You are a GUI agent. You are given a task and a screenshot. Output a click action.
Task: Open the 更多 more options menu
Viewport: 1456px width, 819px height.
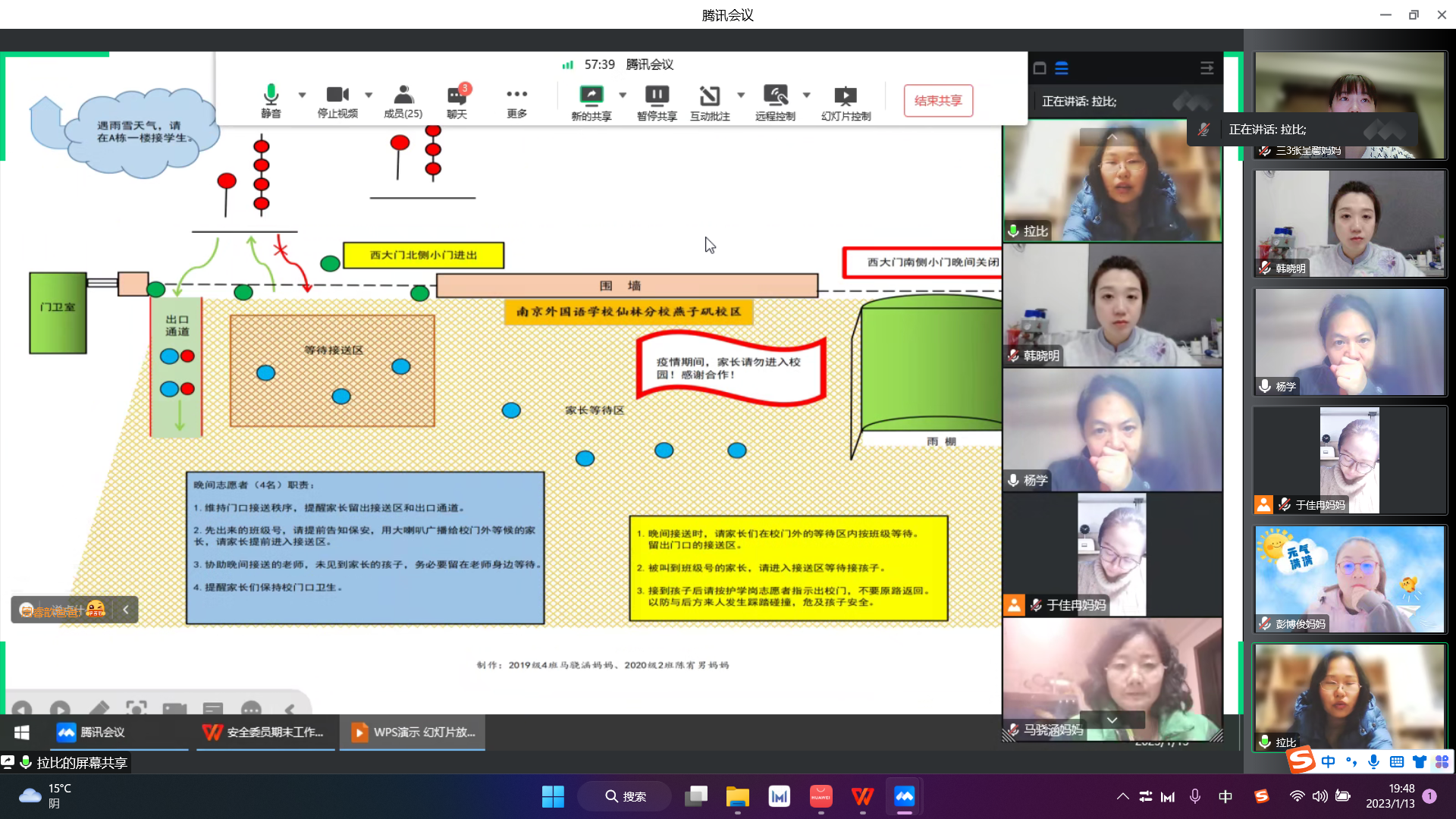517,101
